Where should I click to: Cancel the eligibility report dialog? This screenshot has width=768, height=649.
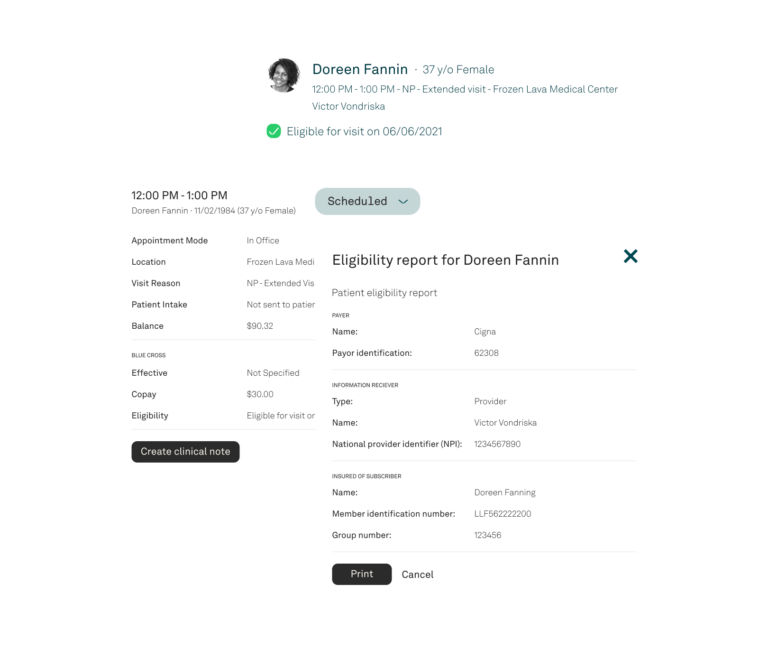coord(417,575)
